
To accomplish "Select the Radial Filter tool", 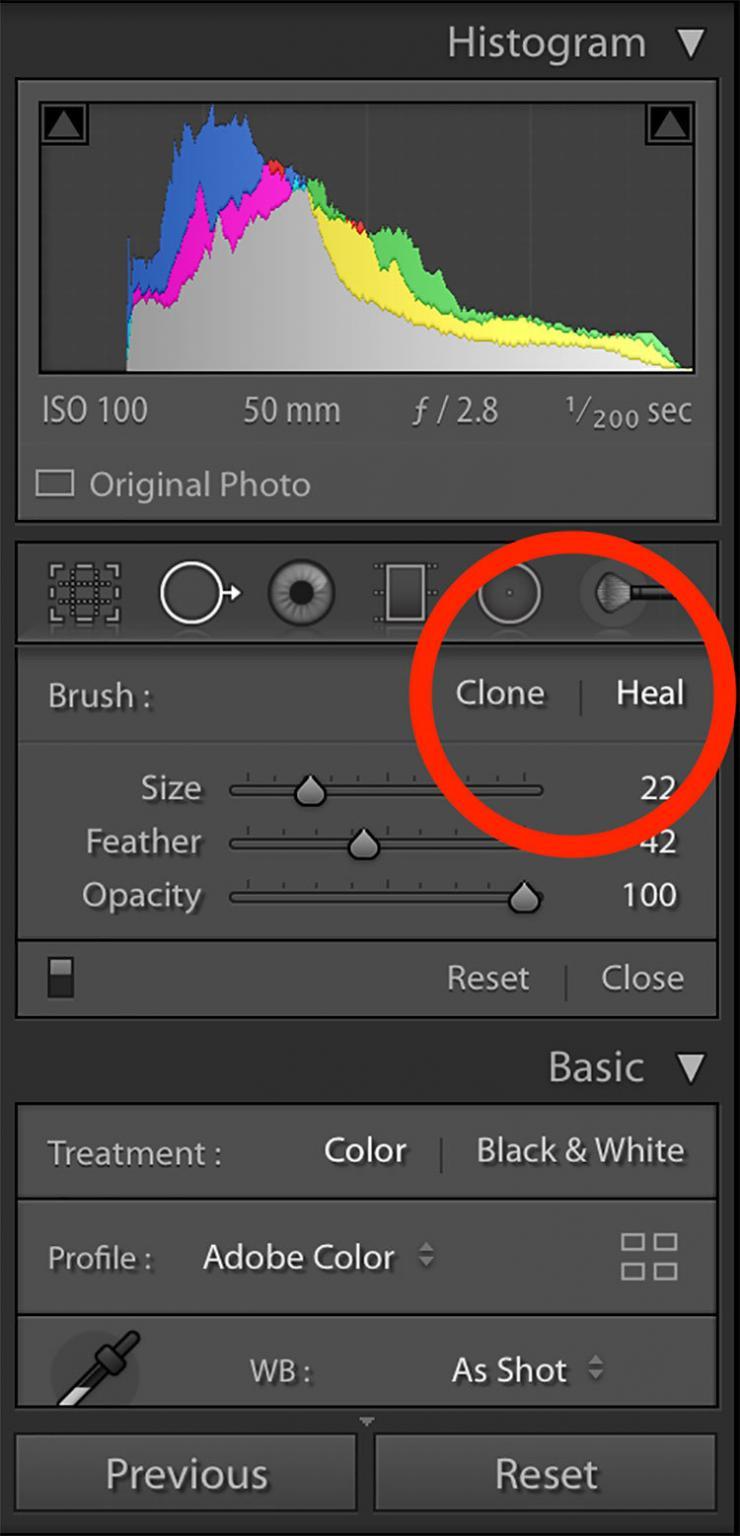I will 510,592.
